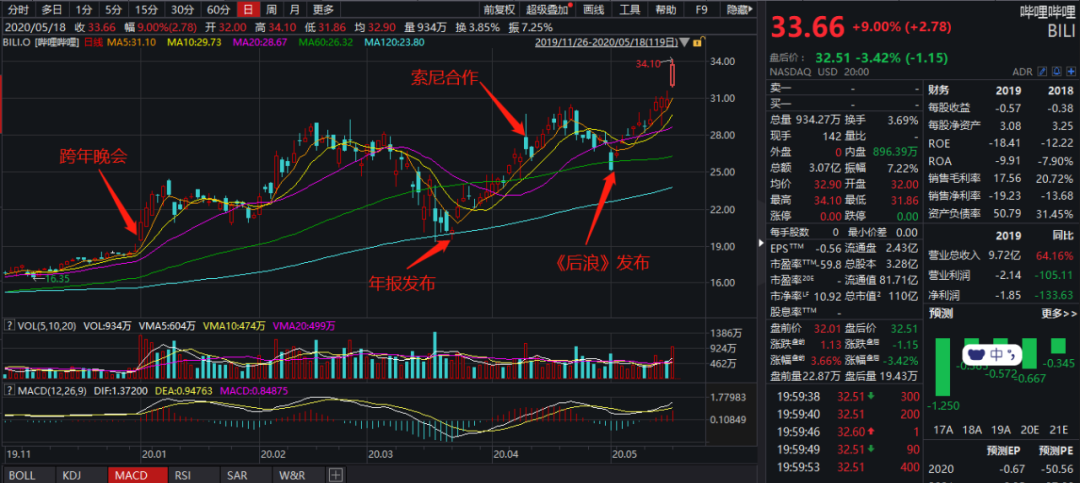Open the 超级叠加 overlay menu
The height and width of the screenshot is (483, 1080).
pos(548,10)
